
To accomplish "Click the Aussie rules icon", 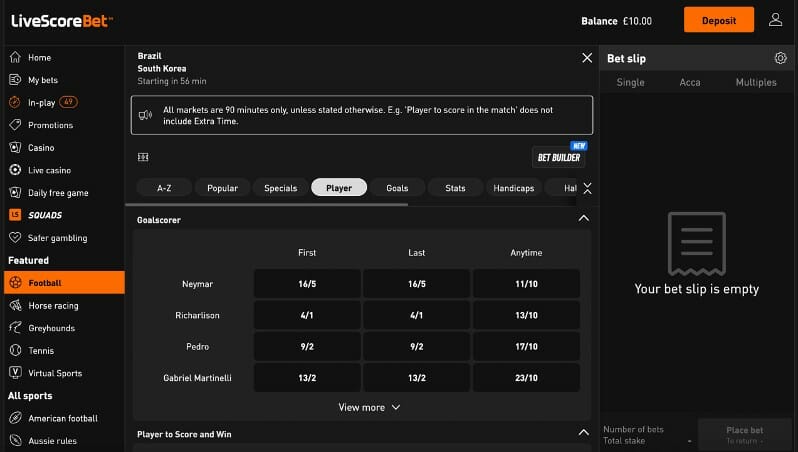I will [15, 440].
